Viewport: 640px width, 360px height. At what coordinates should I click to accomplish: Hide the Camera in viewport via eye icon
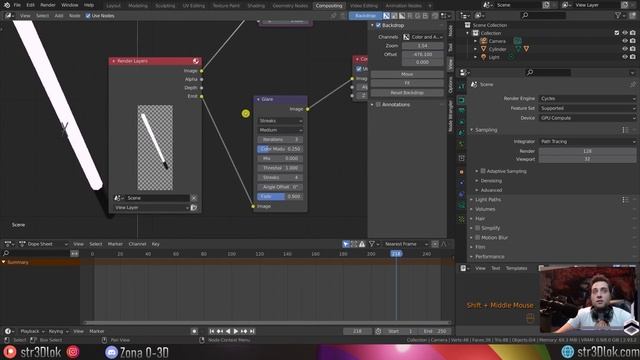click(624, 41)
